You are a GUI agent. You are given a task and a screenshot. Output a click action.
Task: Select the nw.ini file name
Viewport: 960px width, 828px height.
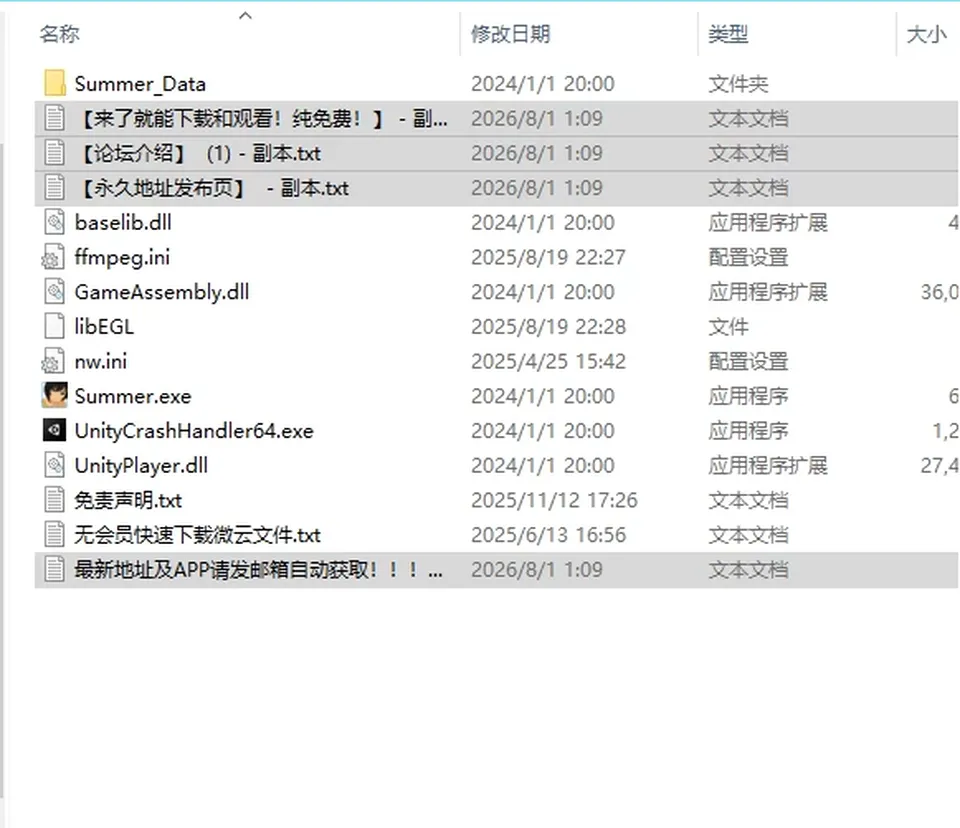tap(101, 362)
